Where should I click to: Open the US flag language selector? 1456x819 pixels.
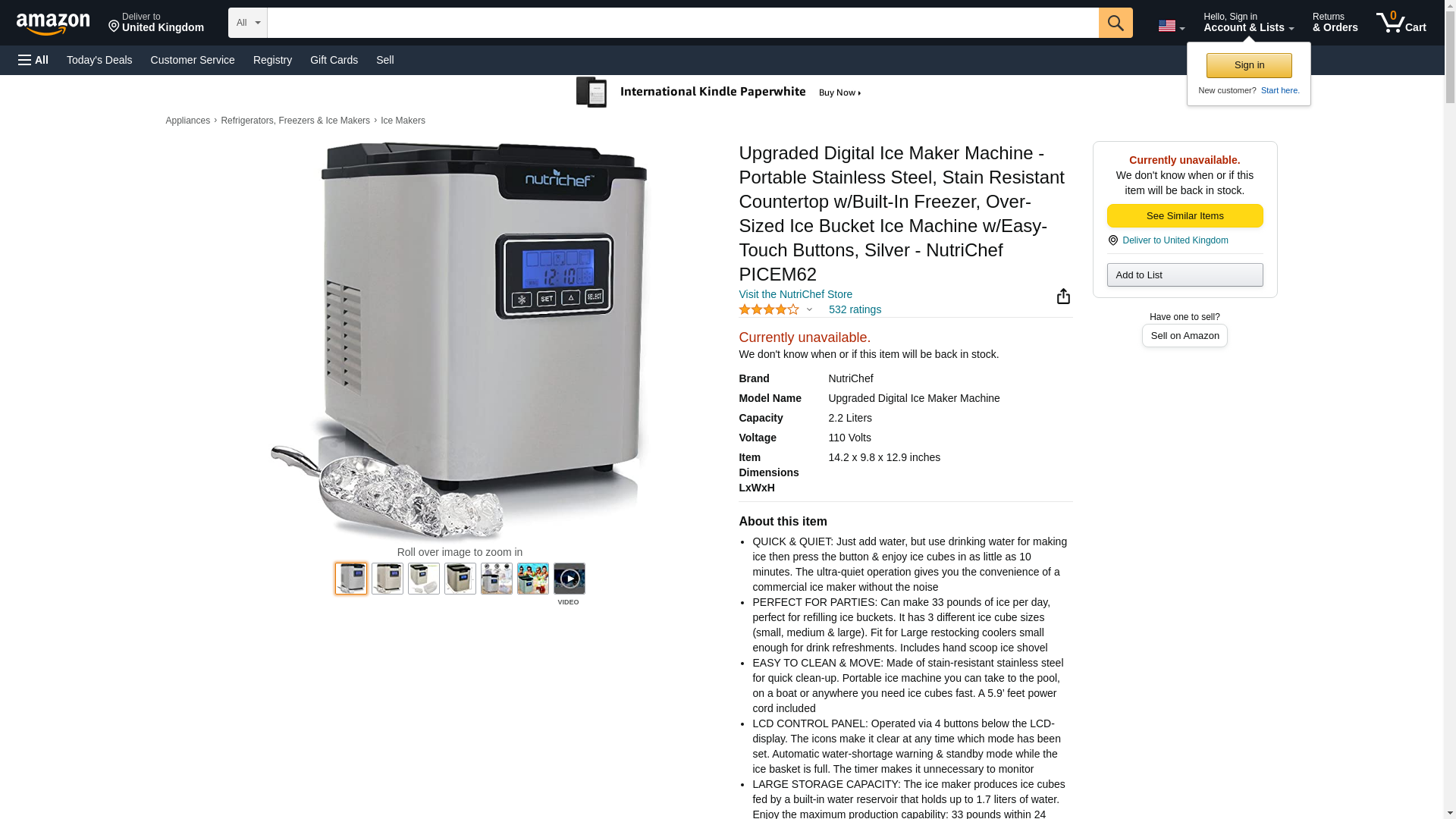[1171, 26]
